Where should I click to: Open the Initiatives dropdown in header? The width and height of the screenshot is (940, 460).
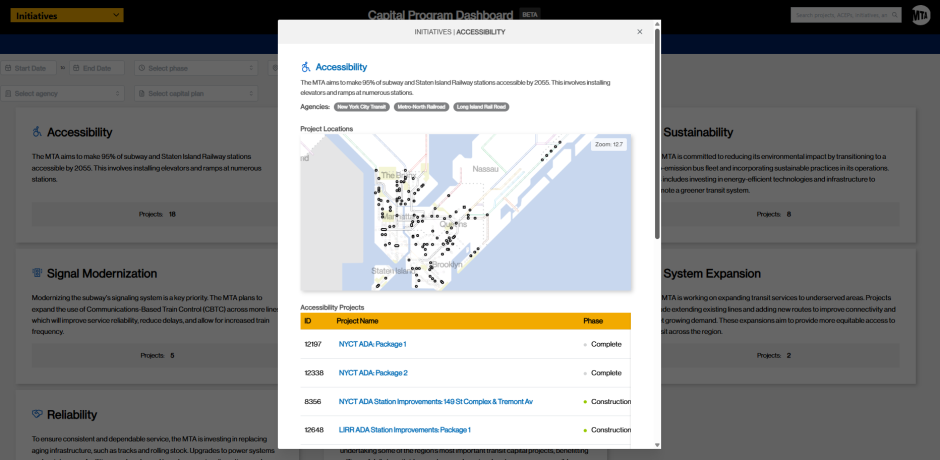pyautogui.click(x=67, y=16)
